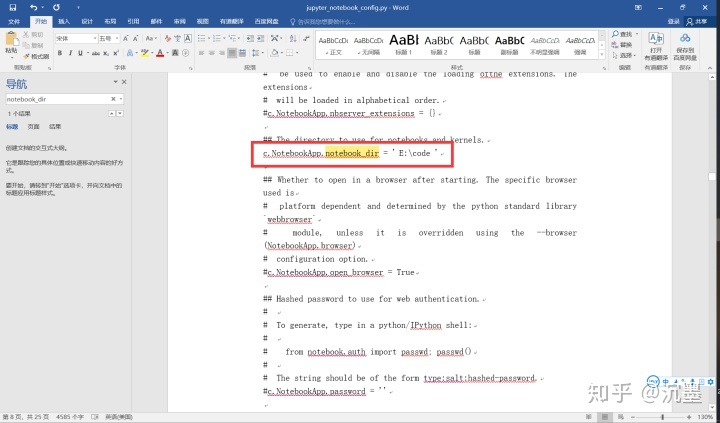Toggle Align Left paragraph alignment

pos(201,53)
